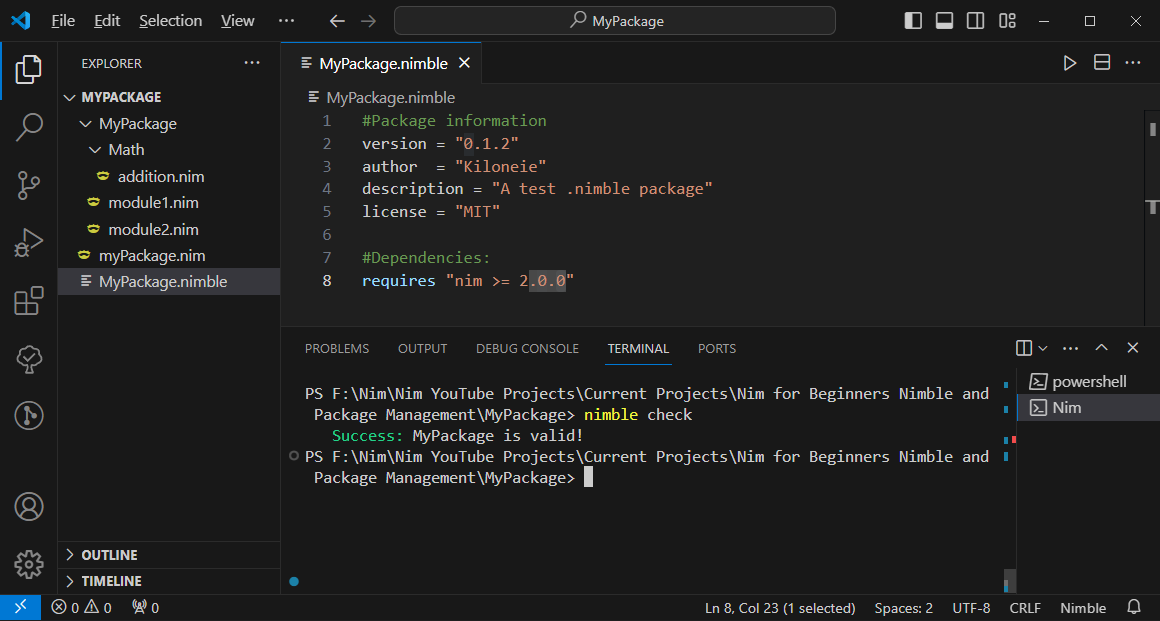The height and width of the screenshot is (621, 1160).
Task: Expand the TIMELINE section
Action: coord(169,581)
